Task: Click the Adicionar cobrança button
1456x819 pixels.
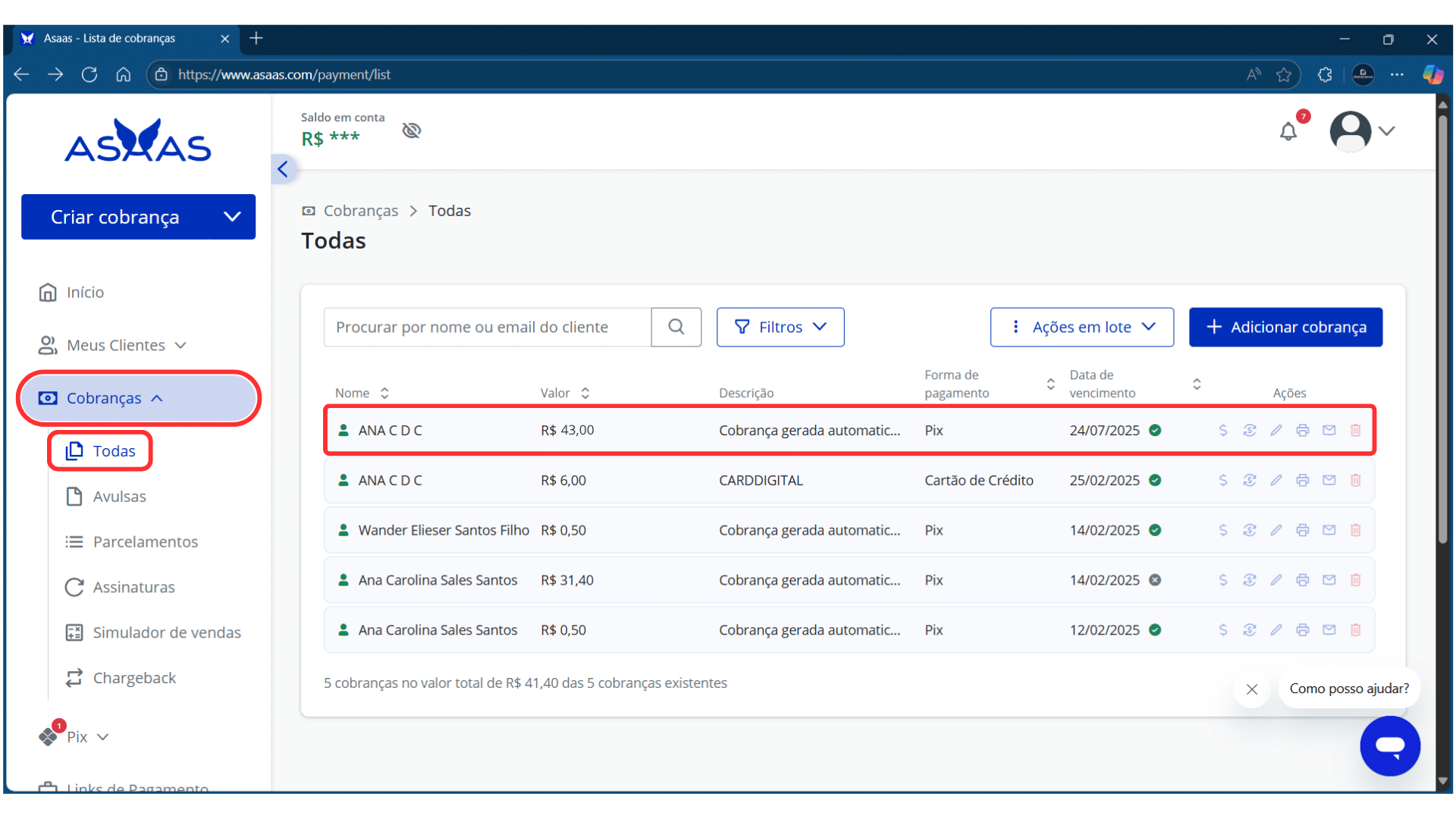Action: click(1285, 327)
